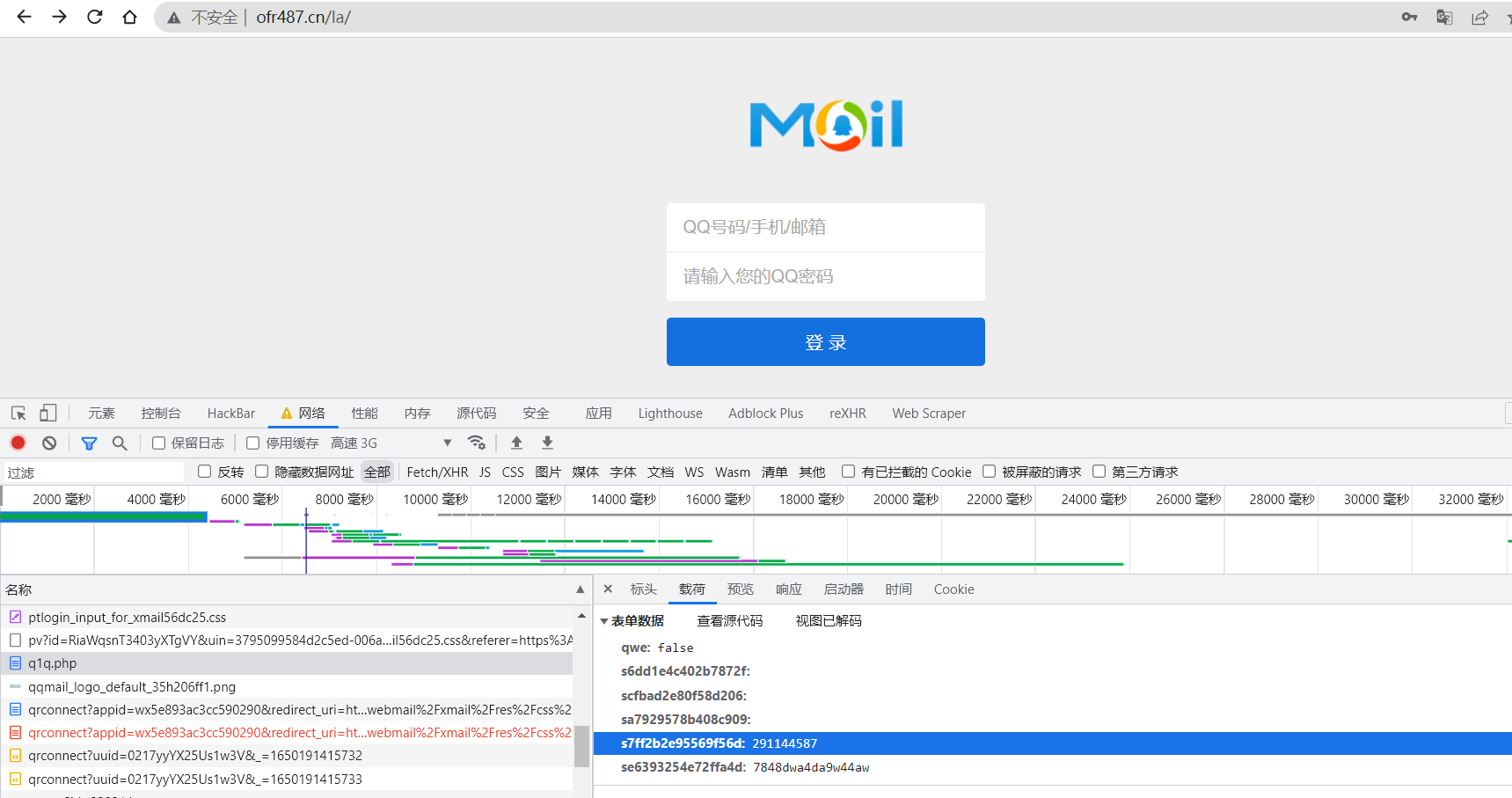The height and width of the screenshot is (798, 1512).
Task: Select the inspect element picker tool
Action: click(18, 414)
